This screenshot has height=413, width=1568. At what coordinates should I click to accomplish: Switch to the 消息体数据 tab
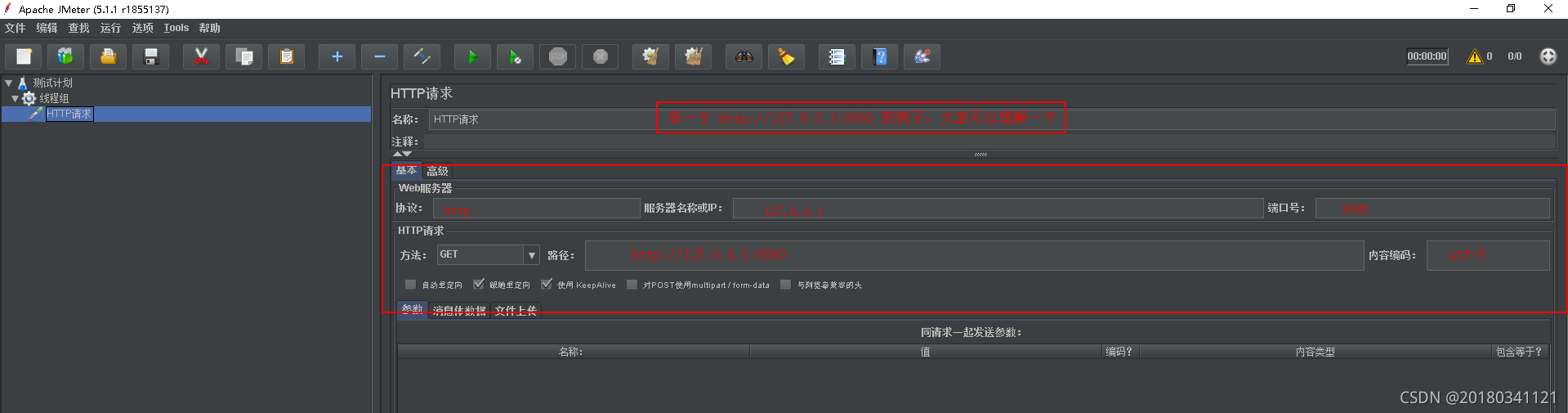(459, 311)
